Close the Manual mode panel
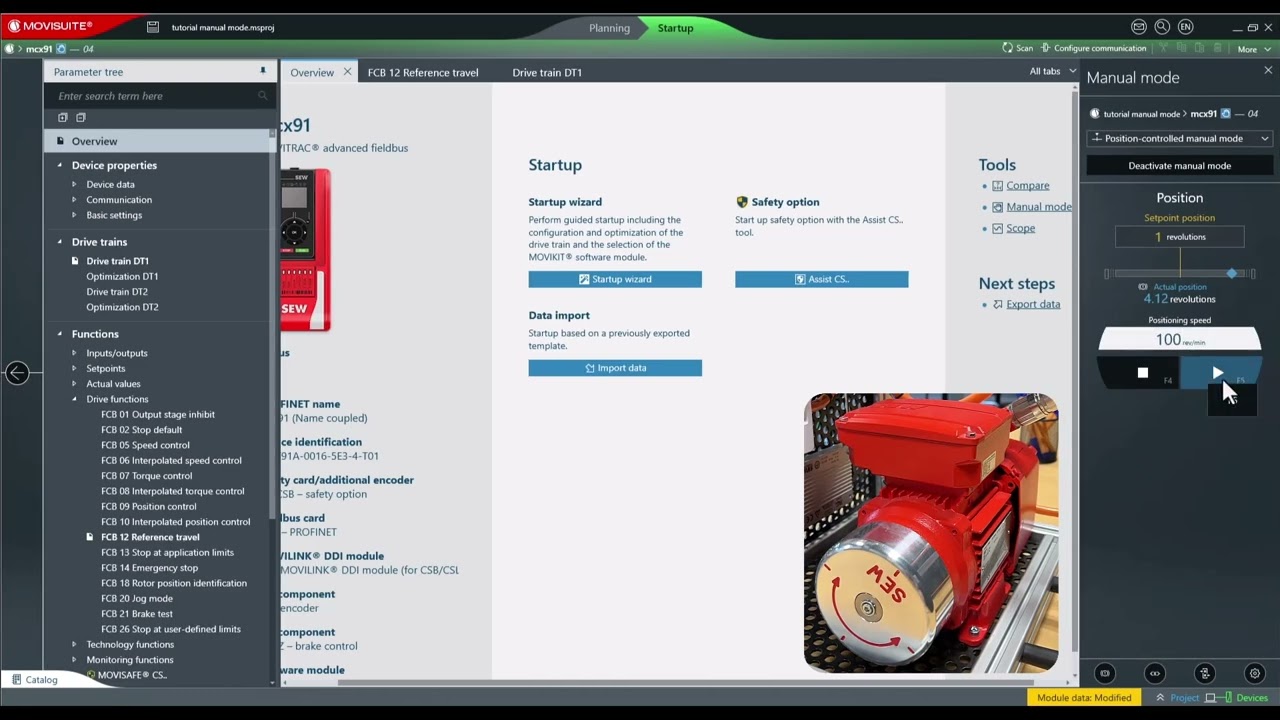This screenshot has height=720, width=1280. click(1268, 71)
